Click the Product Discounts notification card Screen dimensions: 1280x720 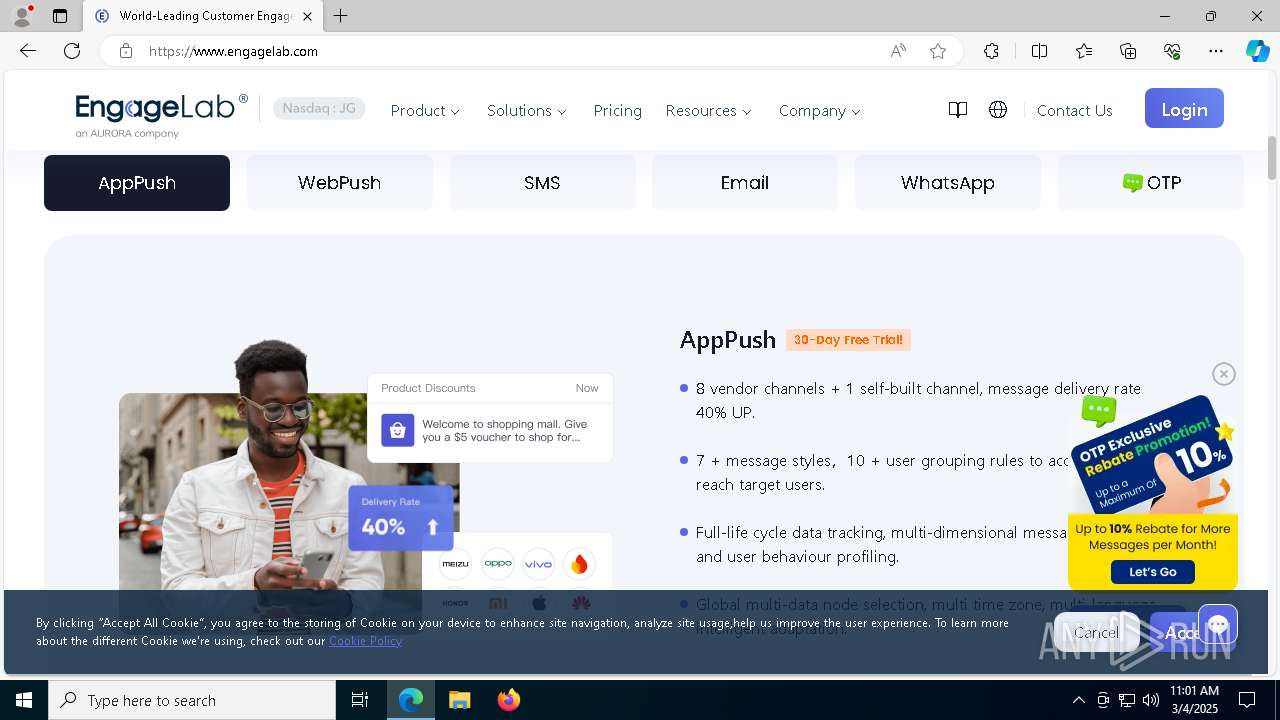(x=490, y=418)
